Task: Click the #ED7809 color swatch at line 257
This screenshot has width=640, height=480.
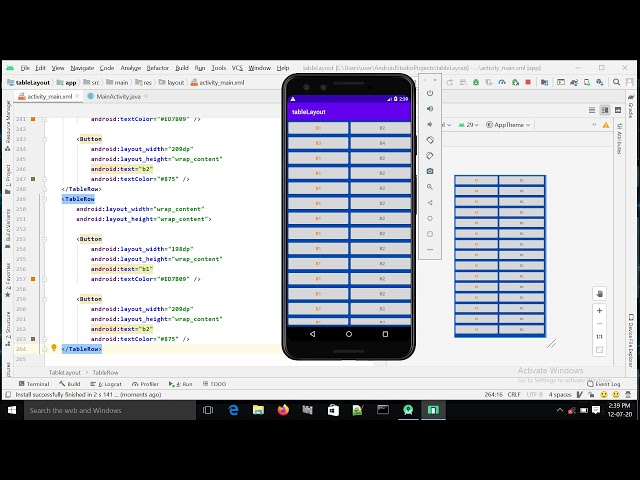Action: pos(33,279)
